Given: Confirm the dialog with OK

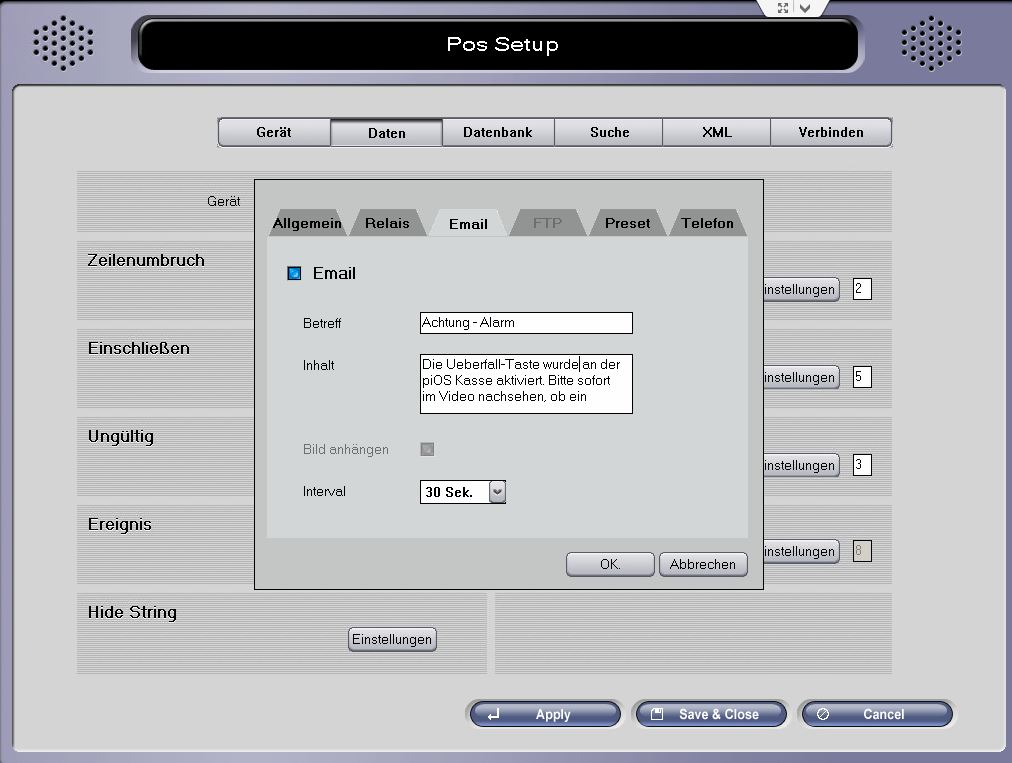Looking at the screenshot, I should click(x=610, y=564).
